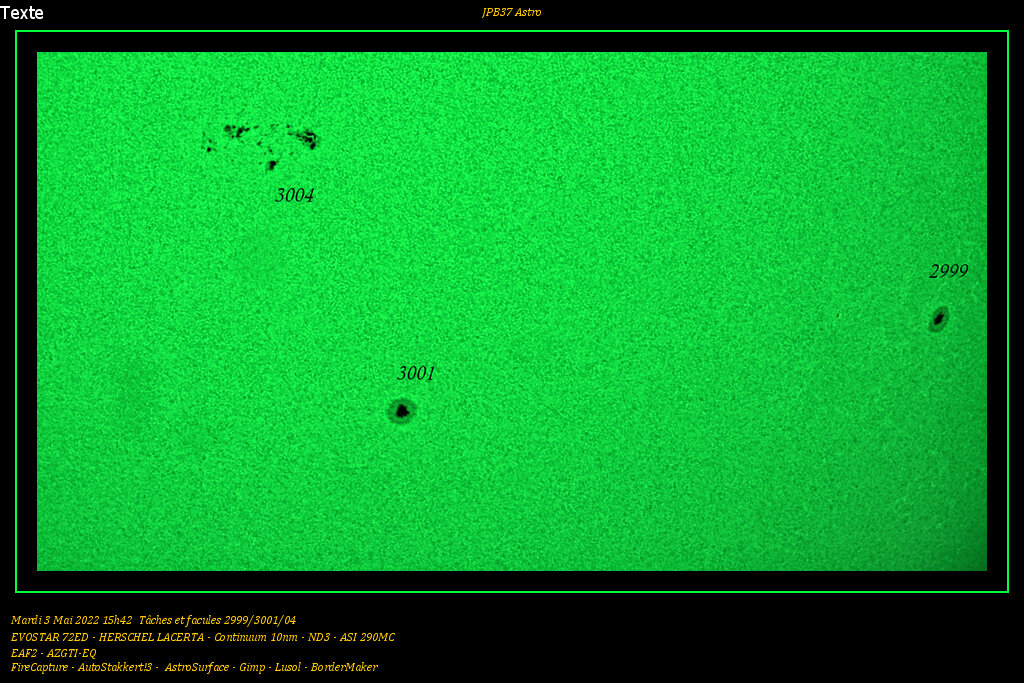Viewport: 1024px width, 683px height.
Task: Click the JPB37 Astro title text
Action: [511, 13]
